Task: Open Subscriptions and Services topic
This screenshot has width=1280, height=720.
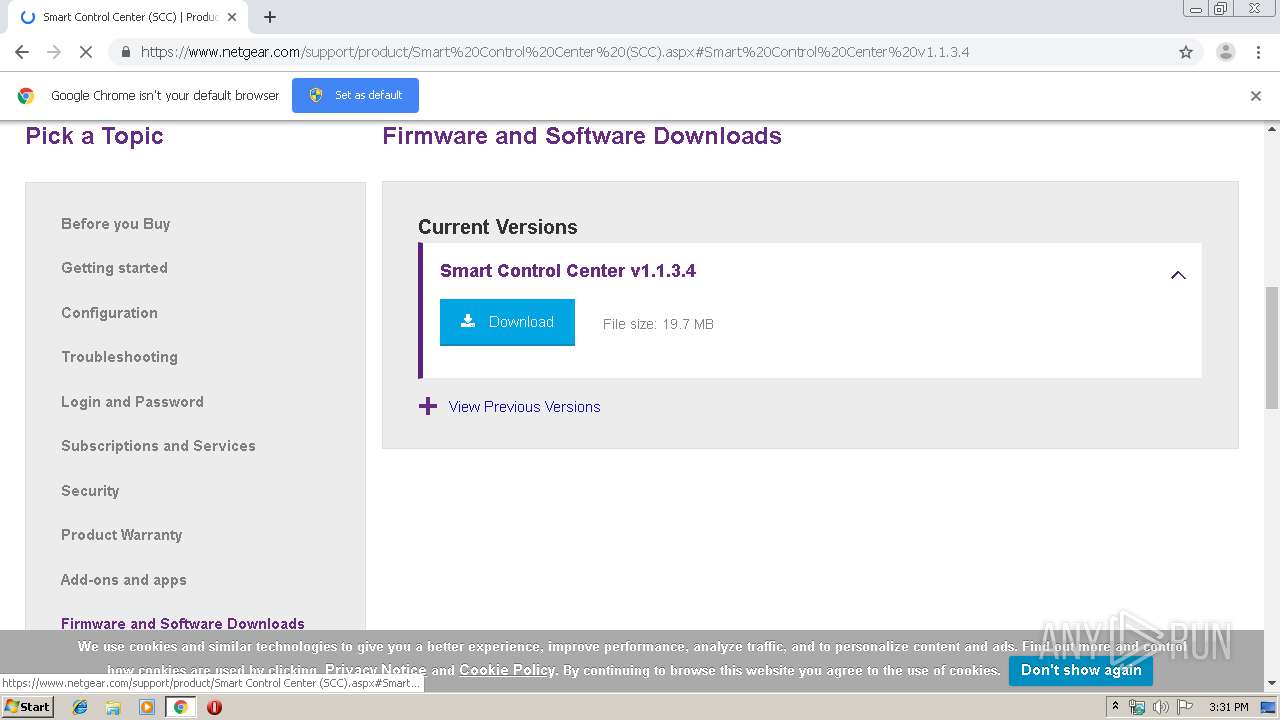Action: click(158, 446)
